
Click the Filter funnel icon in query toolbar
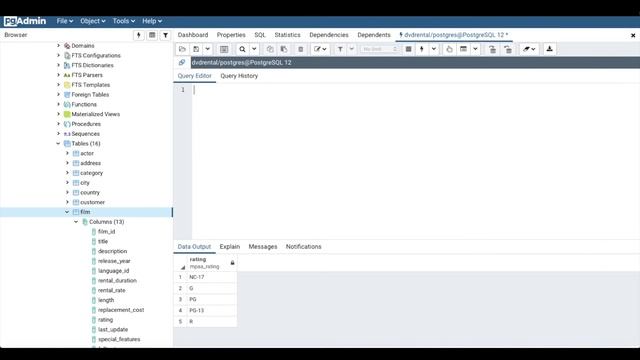coord(340,49)
